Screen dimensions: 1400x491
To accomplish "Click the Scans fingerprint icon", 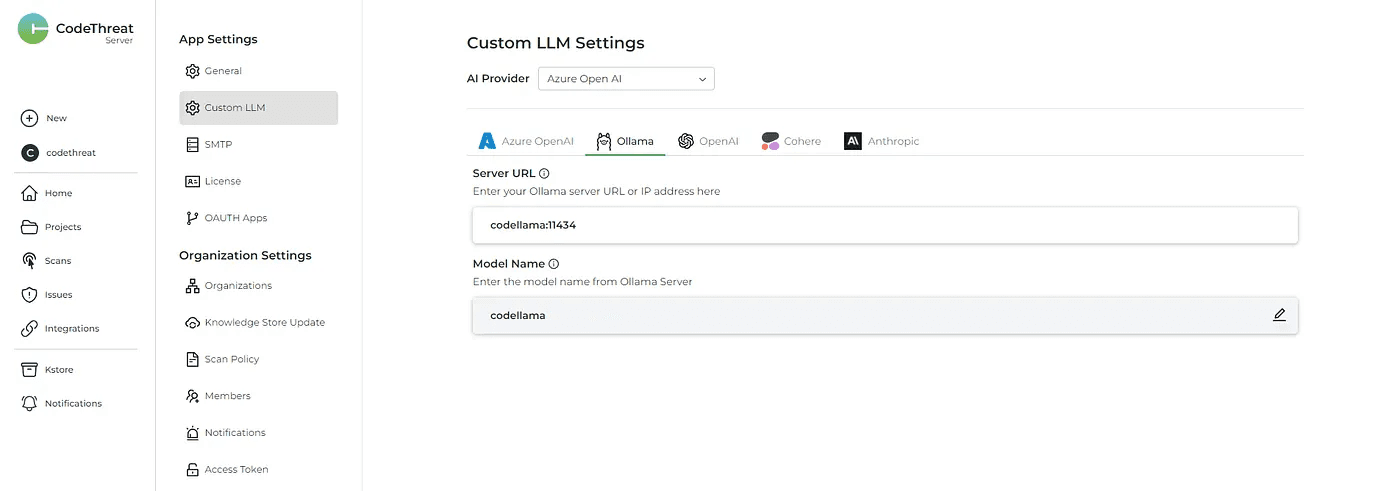I will [30, 261].
